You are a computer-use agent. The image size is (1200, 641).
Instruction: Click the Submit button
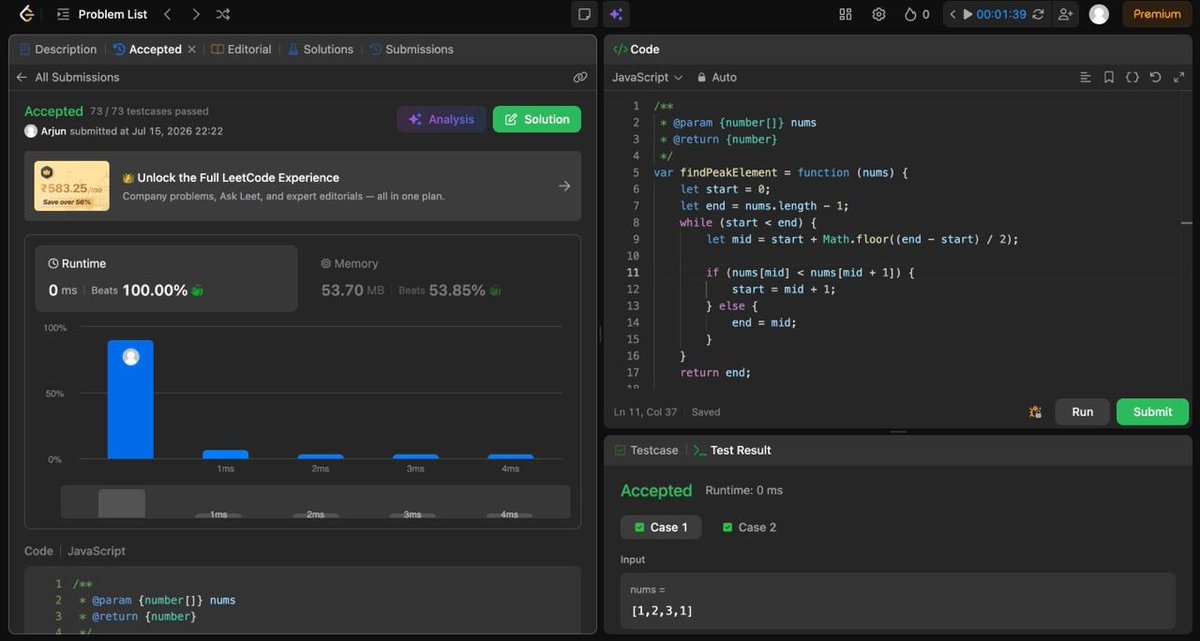tap(1152, 412)
